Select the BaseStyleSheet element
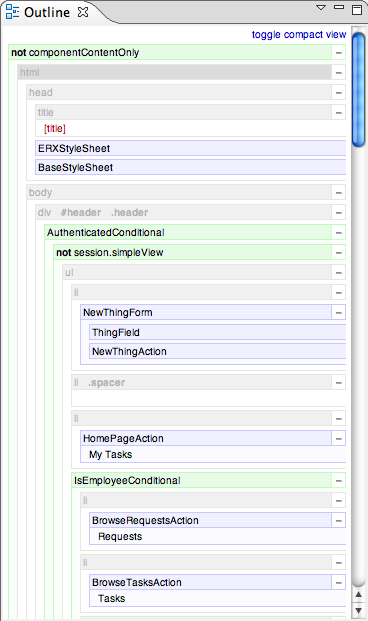The height and width of the screenshot is (621, 368). pos(191,167)
